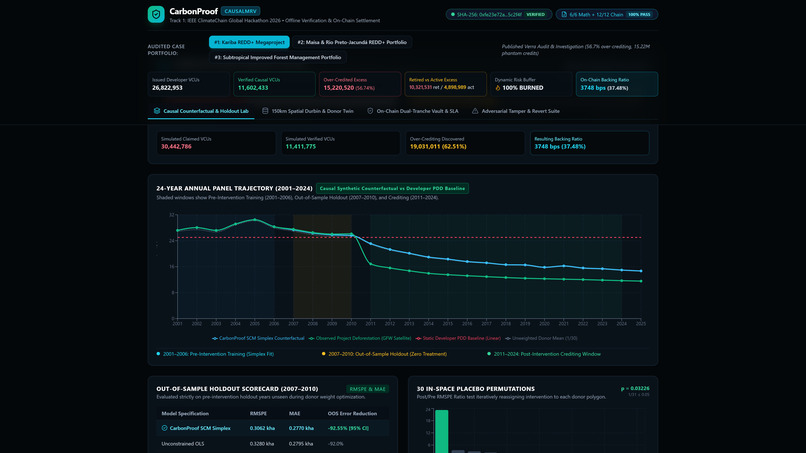Click the 2007–2010 Out-of-Sample Holdout legend
The width and height of the screenshot is (806, 453).
click(384, 354)
